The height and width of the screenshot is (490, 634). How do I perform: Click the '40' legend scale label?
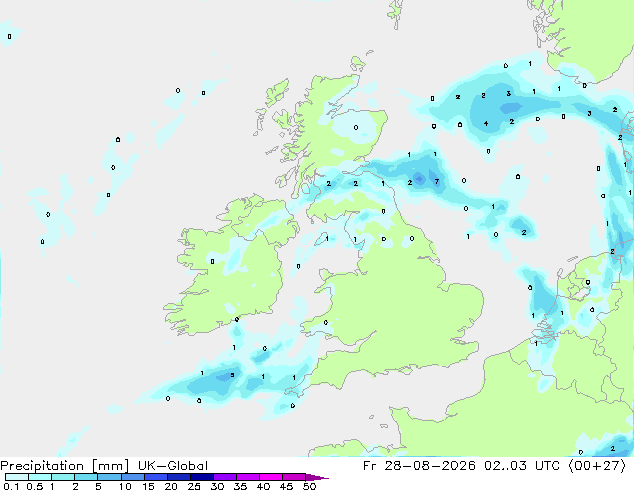[x=263, y=486]
